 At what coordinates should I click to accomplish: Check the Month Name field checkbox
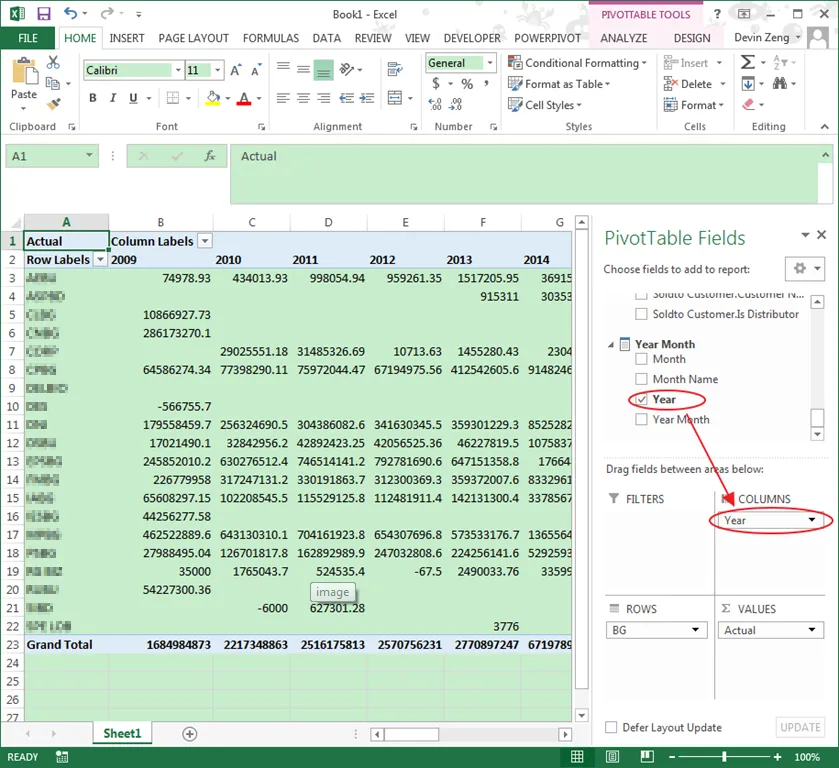(x=641, y=379)
